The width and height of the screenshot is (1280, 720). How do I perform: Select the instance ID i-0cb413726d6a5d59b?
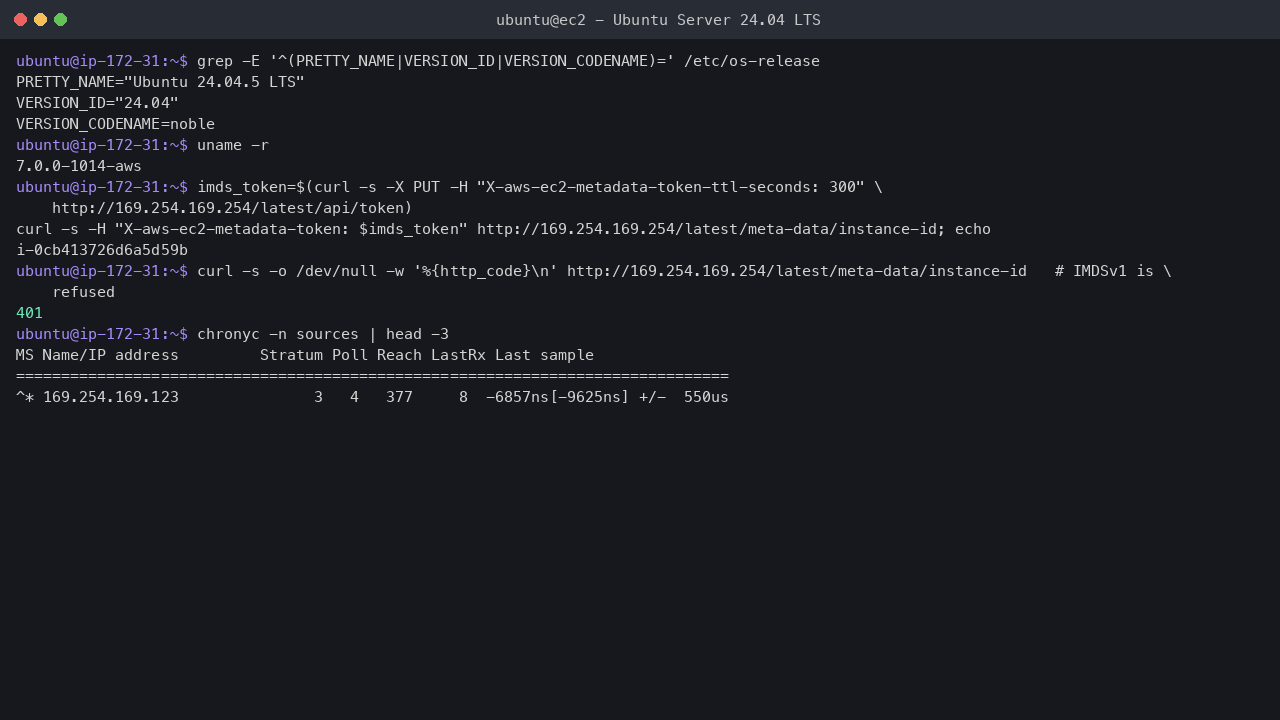click(x=102, y=250)
